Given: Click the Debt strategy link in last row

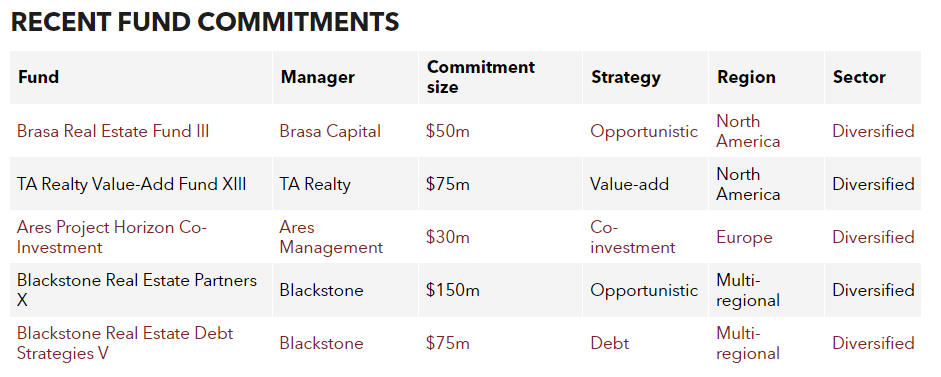Looking at the screenshot, I should pos(610,343).
